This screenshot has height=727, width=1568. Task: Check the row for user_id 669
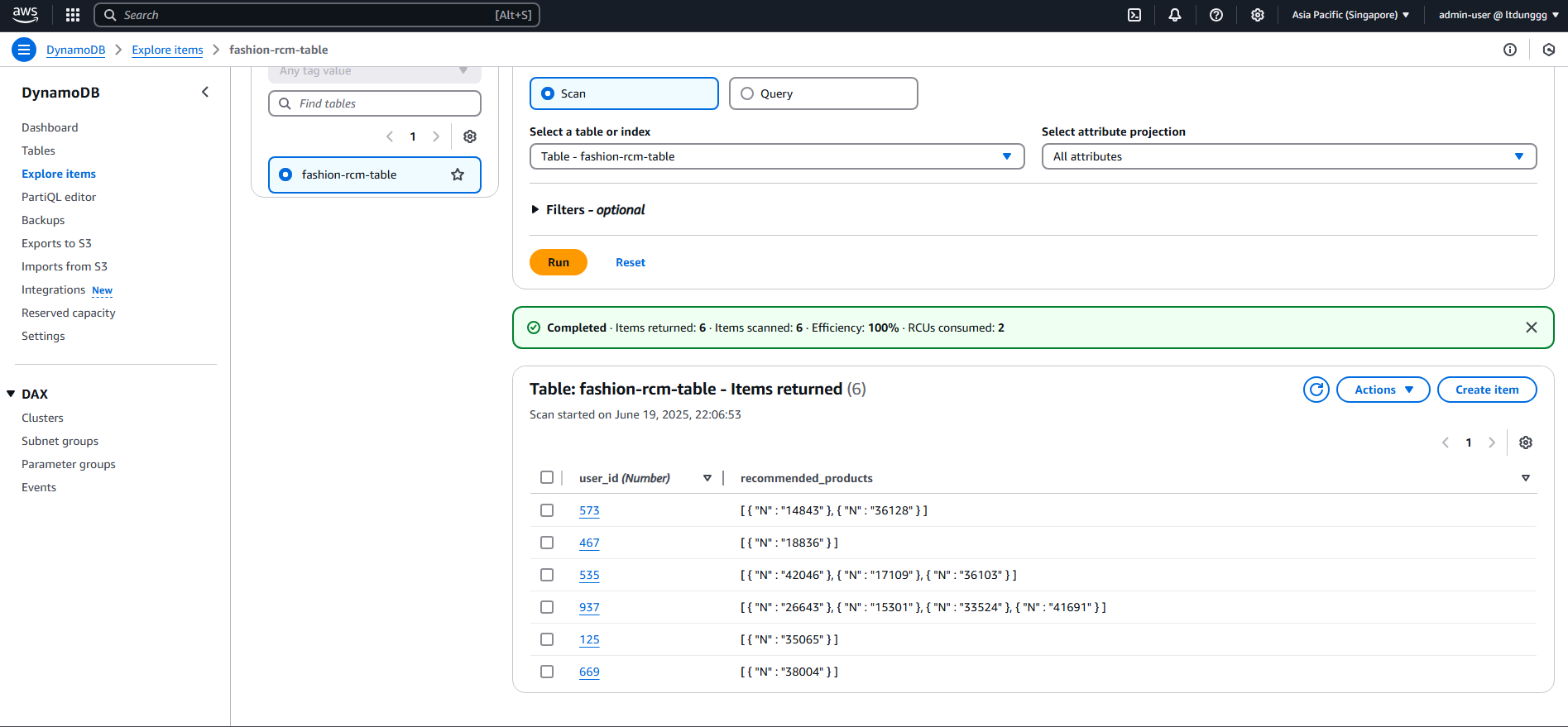(x=547, y=672)
